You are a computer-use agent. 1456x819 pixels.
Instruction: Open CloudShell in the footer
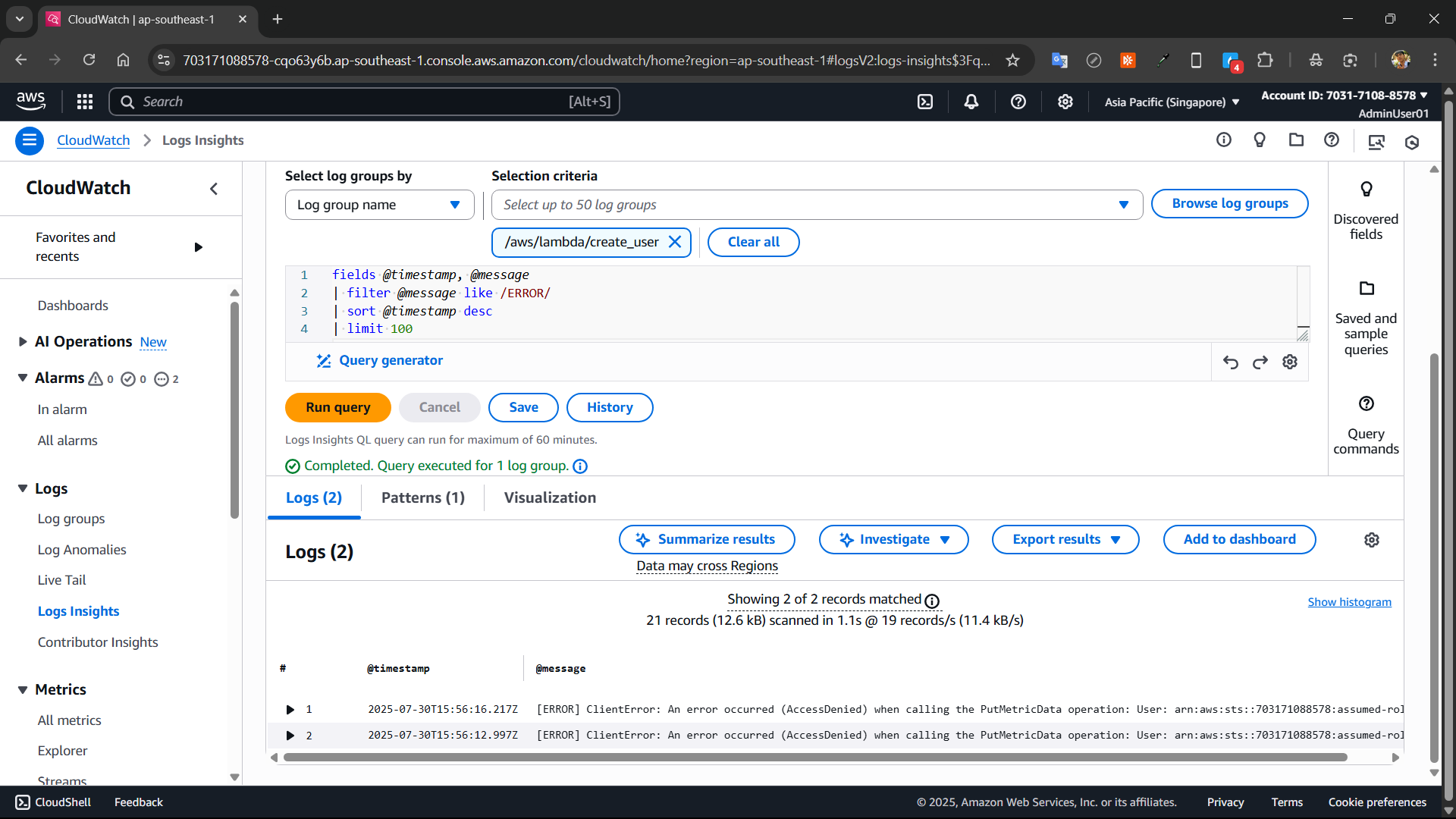[53, 802]
